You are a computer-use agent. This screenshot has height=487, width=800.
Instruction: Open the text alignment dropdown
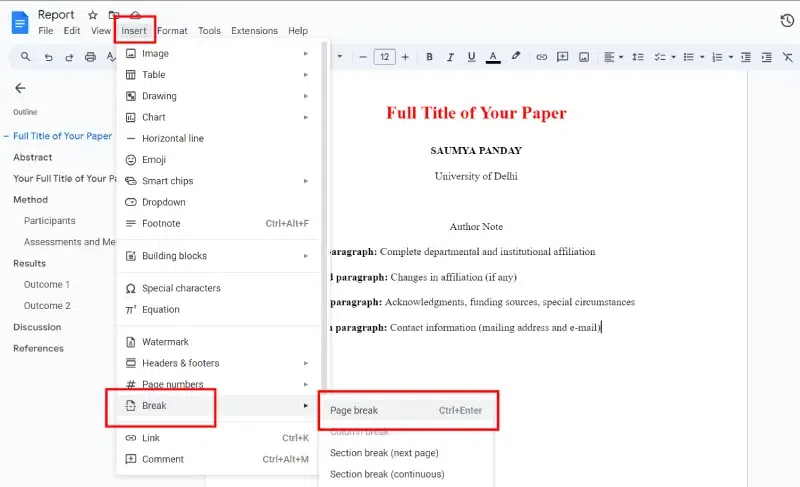614,57
